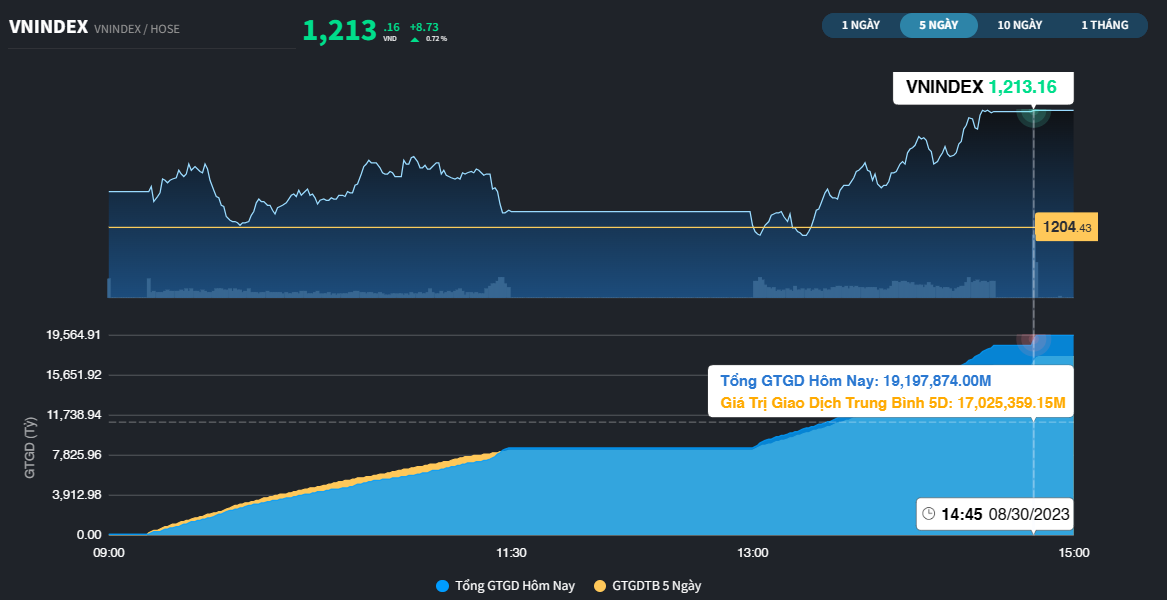Toggle the Tổng GTGD Hôm Nay legend series
This screenshot has height=600, width=1167.
[505, 586]
